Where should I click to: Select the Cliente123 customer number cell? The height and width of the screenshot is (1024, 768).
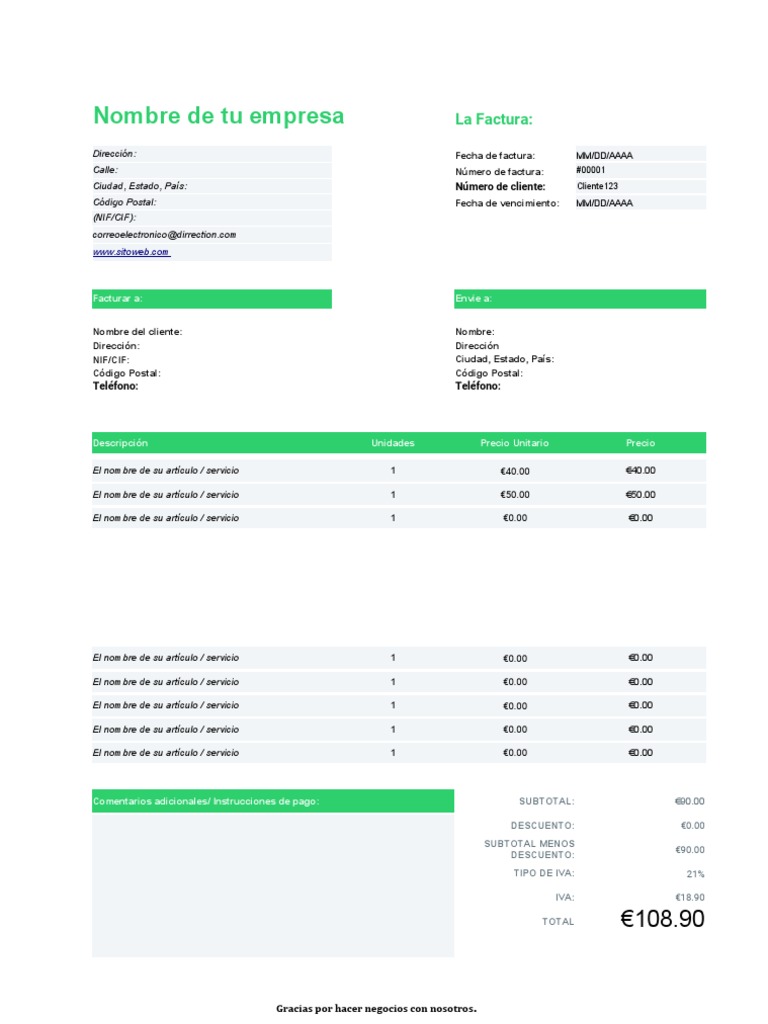pyautogui.click(x=598, y=186)
